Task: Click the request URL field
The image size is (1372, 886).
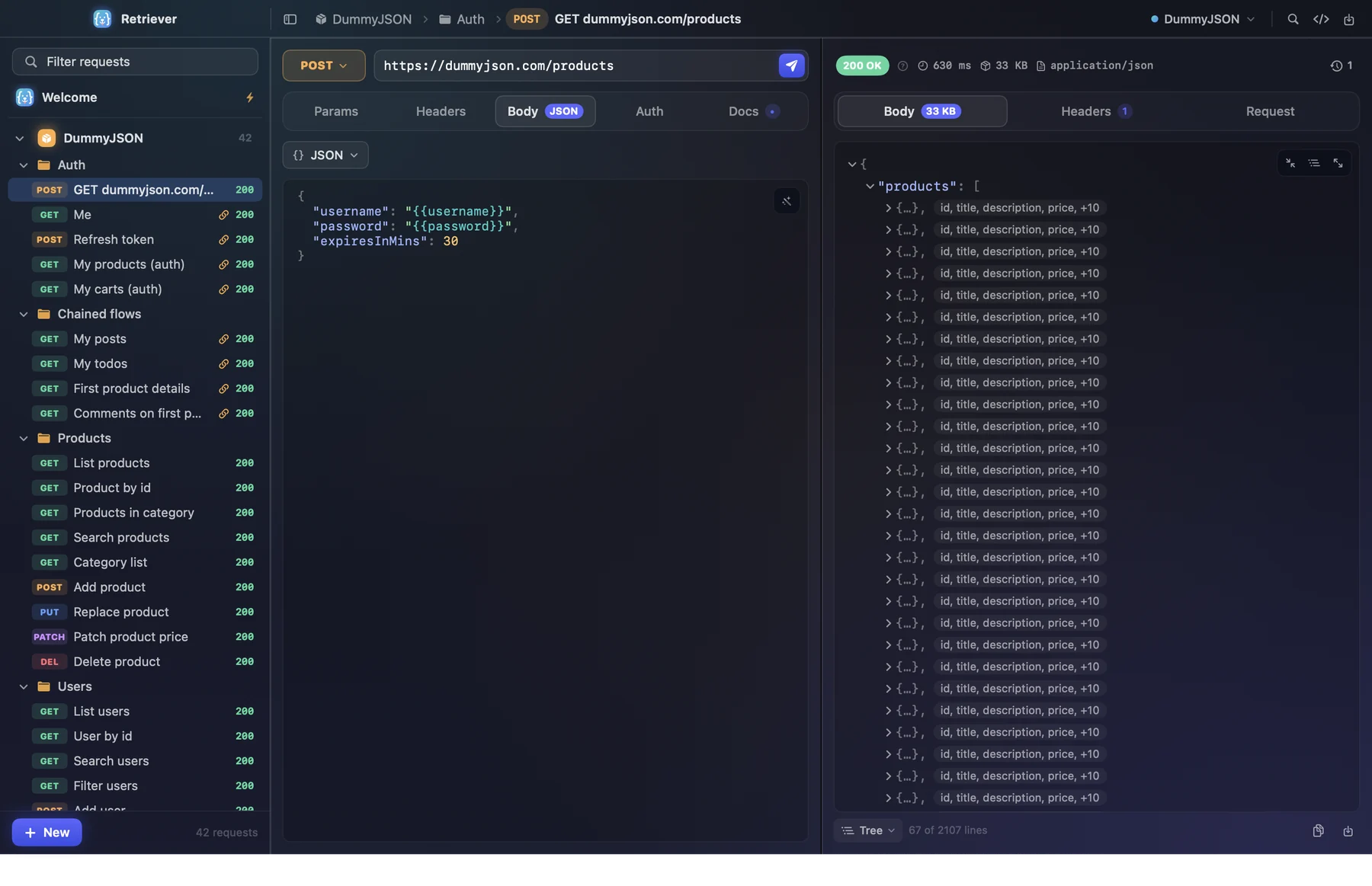Action: [x=575, y=66]
